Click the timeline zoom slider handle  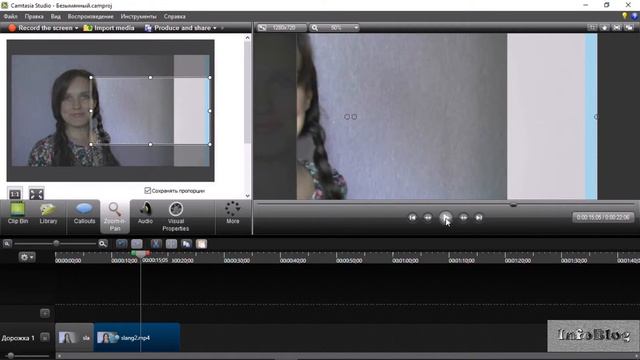(56, 244)
